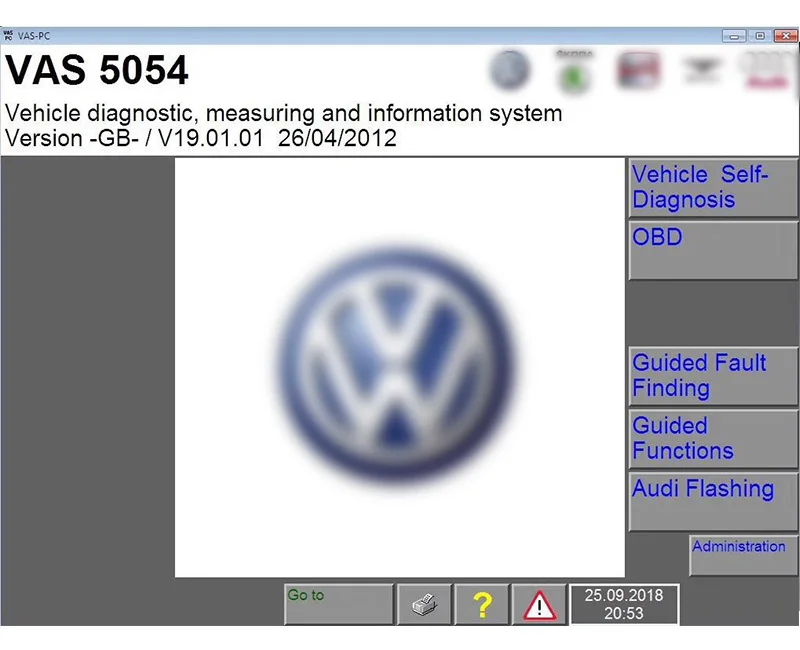Viewport: 800px width, 650px height.
Task: Open Vehicle Self-Diagnosis
Action: (713, 188)
